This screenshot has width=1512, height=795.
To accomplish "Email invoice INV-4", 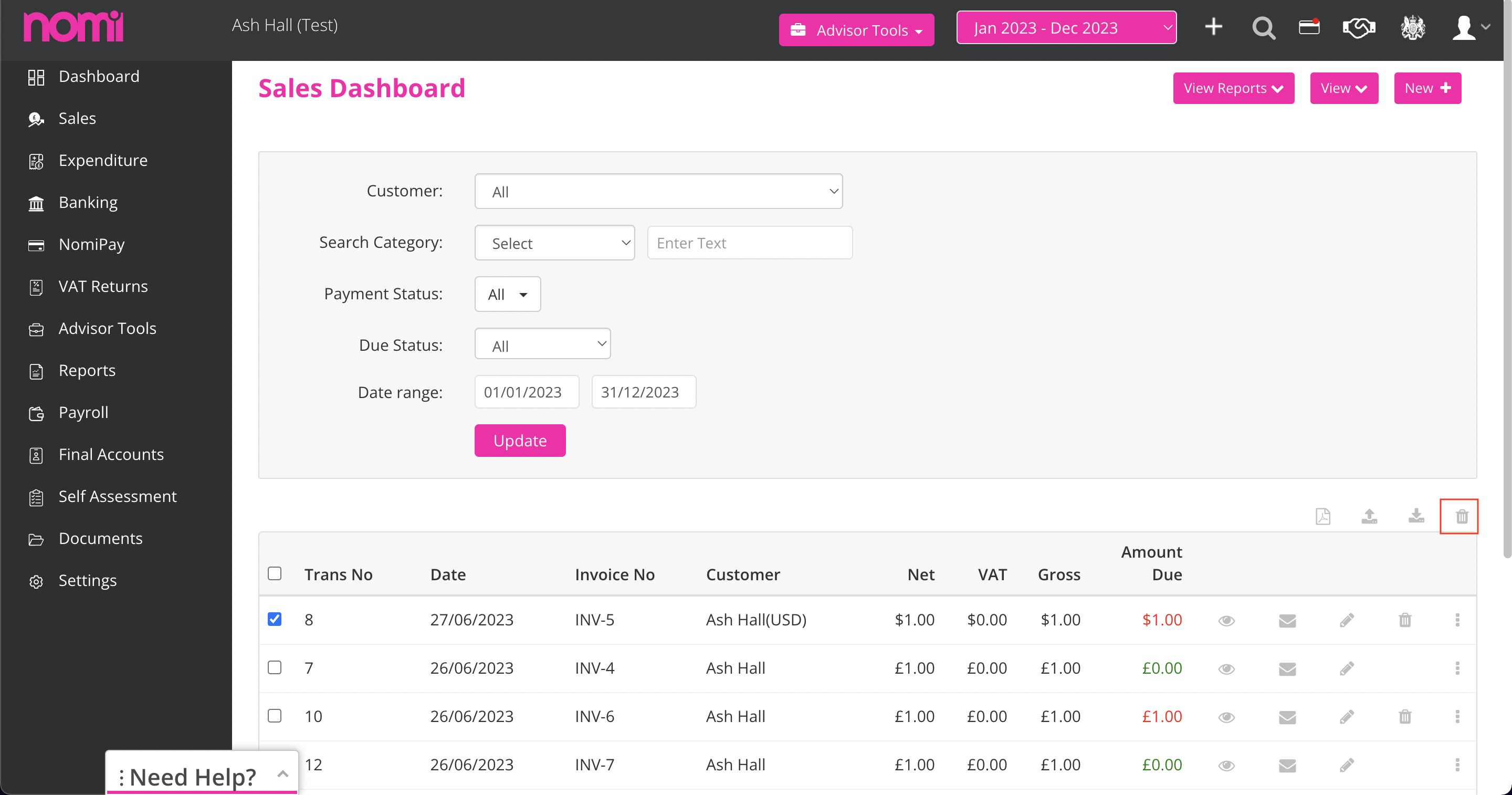I will coord(1287,669).
